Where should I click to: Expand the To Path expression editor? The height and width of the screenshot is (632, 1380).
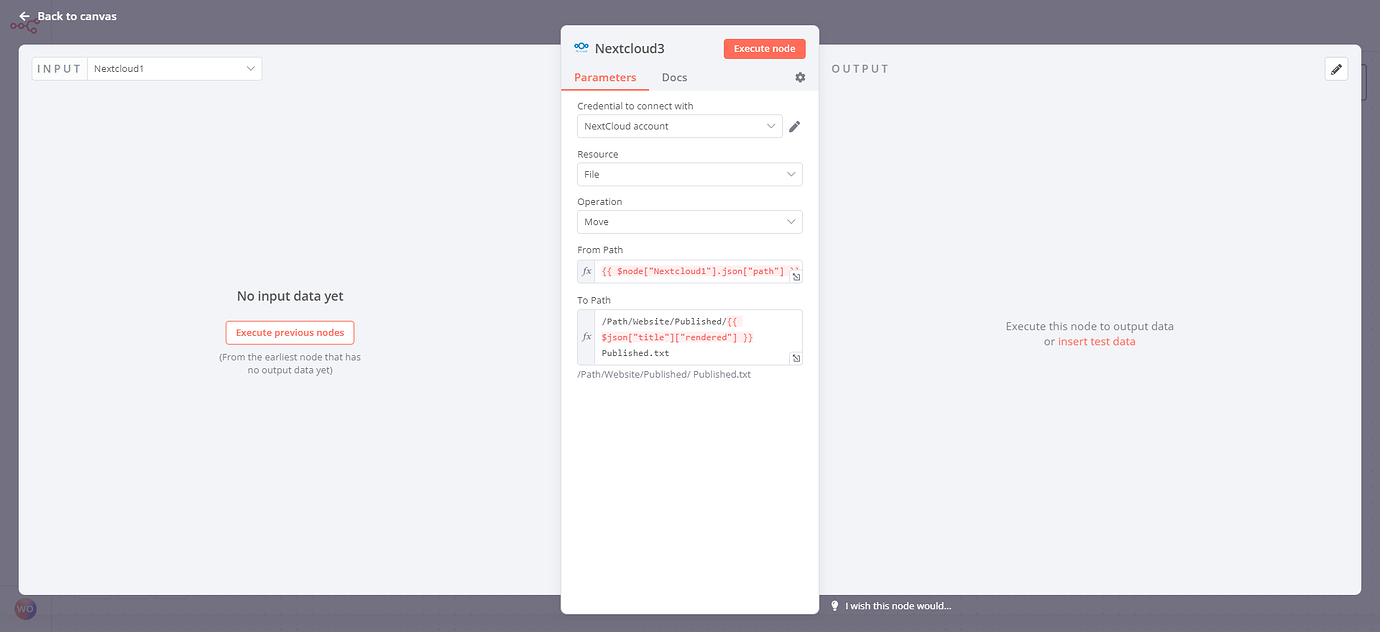pyautogui.click(x=796, y=358)
